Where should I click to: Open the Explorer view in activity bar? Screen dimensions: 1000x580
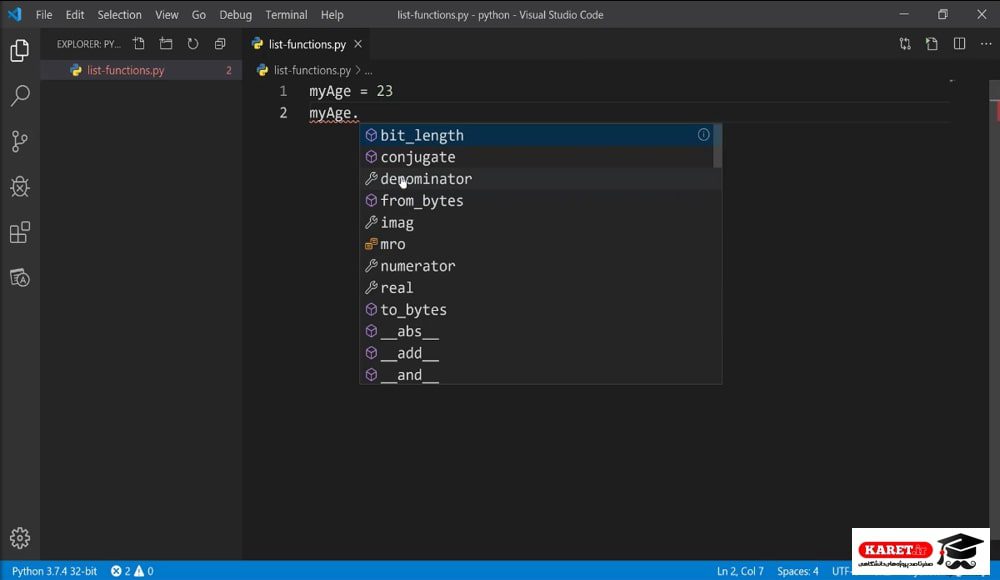point(20,50)
